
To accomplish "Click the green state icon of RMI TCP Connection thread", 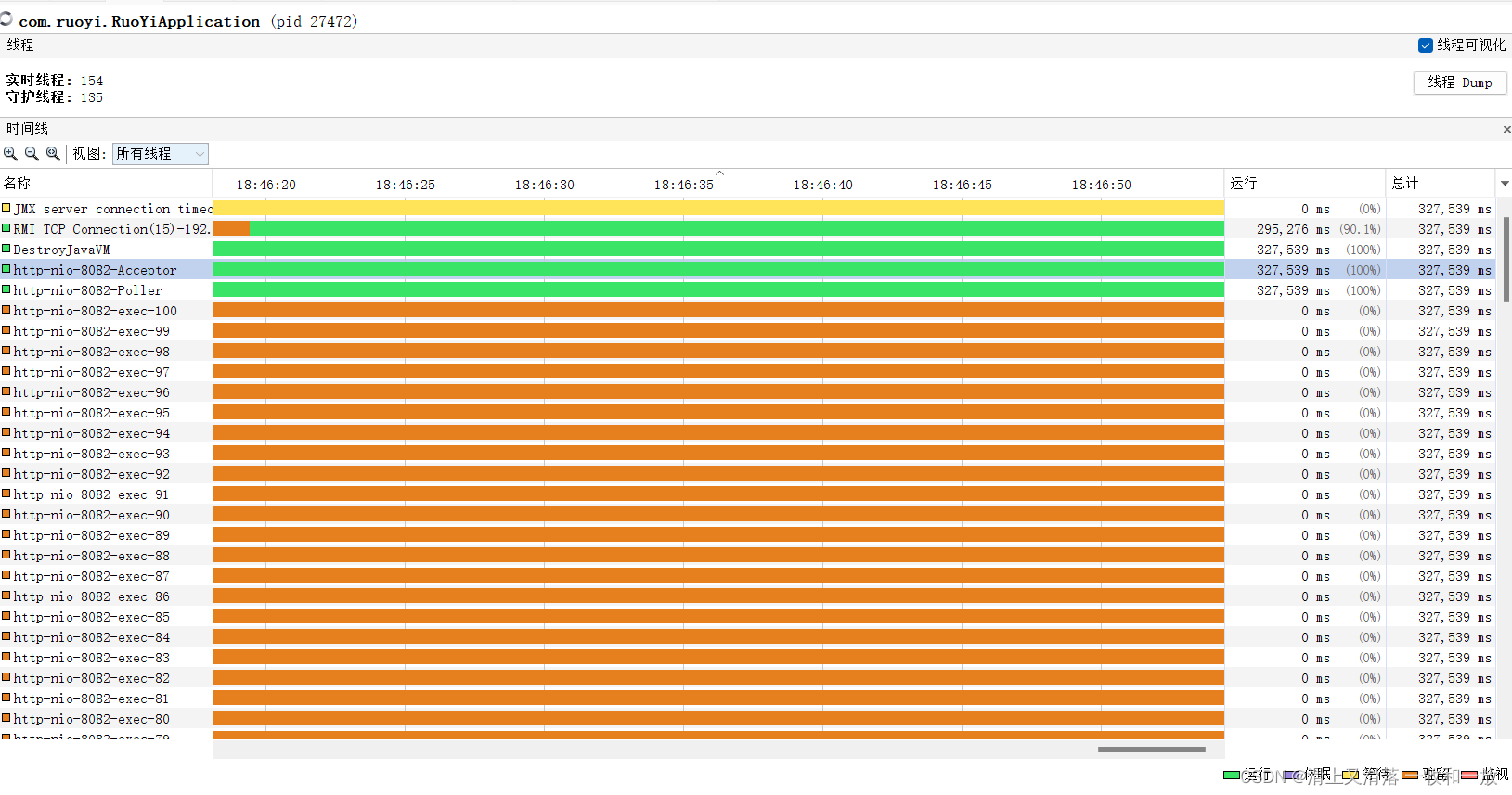I will point(6,228).
